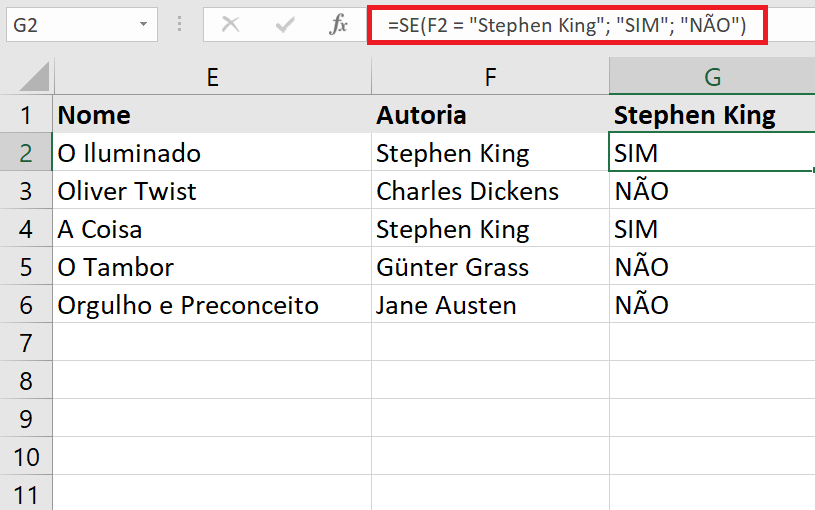This screenshot has width=815, height=510.
Task: Select the 'Orgulho e Preconceito' cell
Action: 212,304
